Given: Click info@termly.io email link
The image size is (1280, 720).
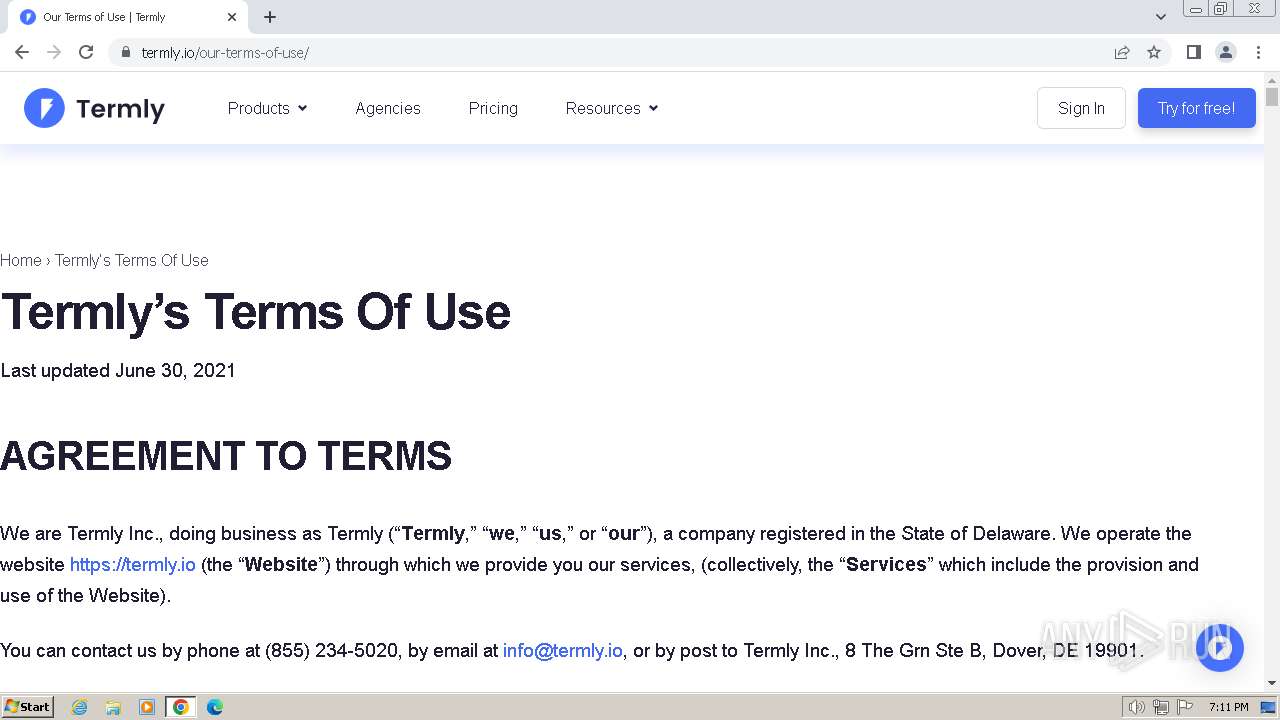Looking at the screenshot, I should coord(562,650).
